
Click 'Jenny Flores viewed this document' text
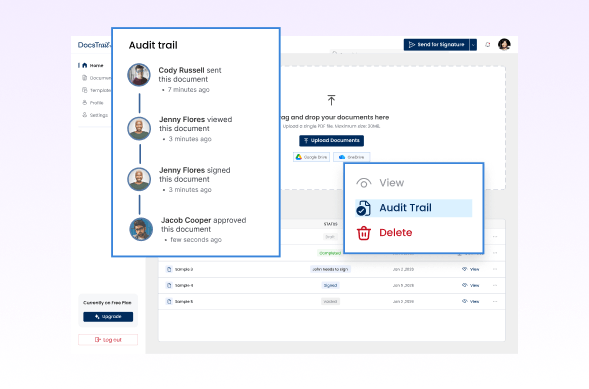tap(195, 124)
